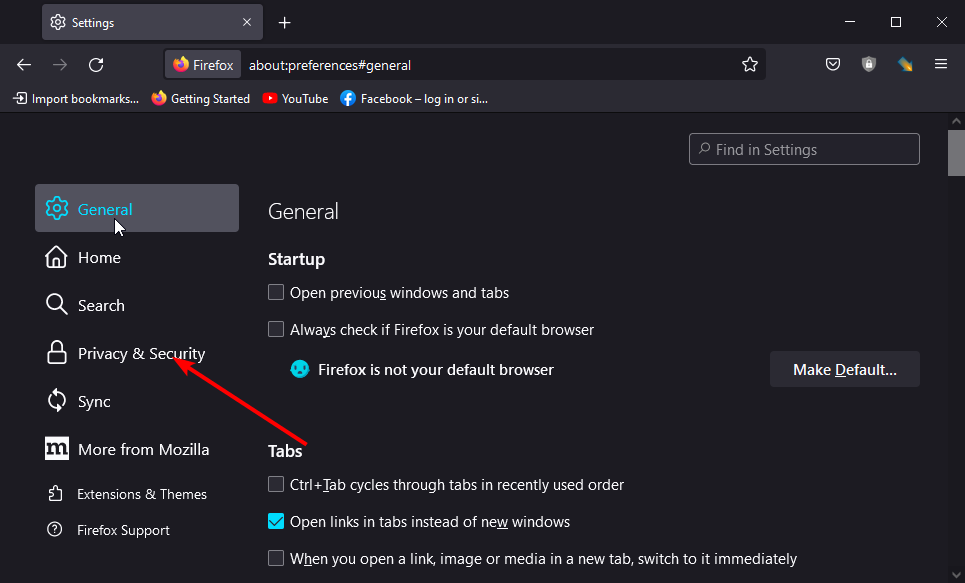Click the Make Default button
This screenshot has height=583, width=965.
844,369
